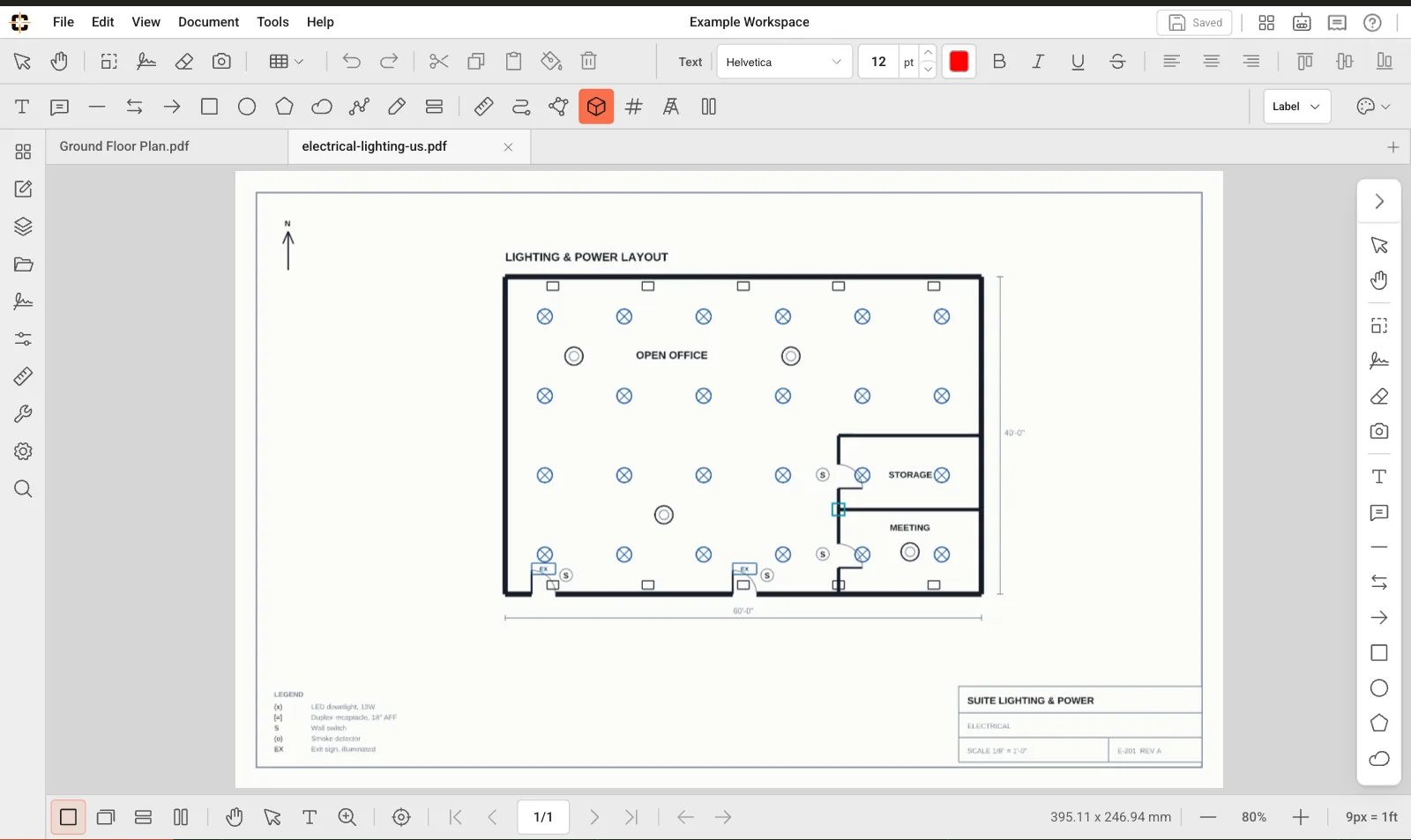The image size is (1411, 840).
Task: Click the trash delete icon
Action: 589,62
